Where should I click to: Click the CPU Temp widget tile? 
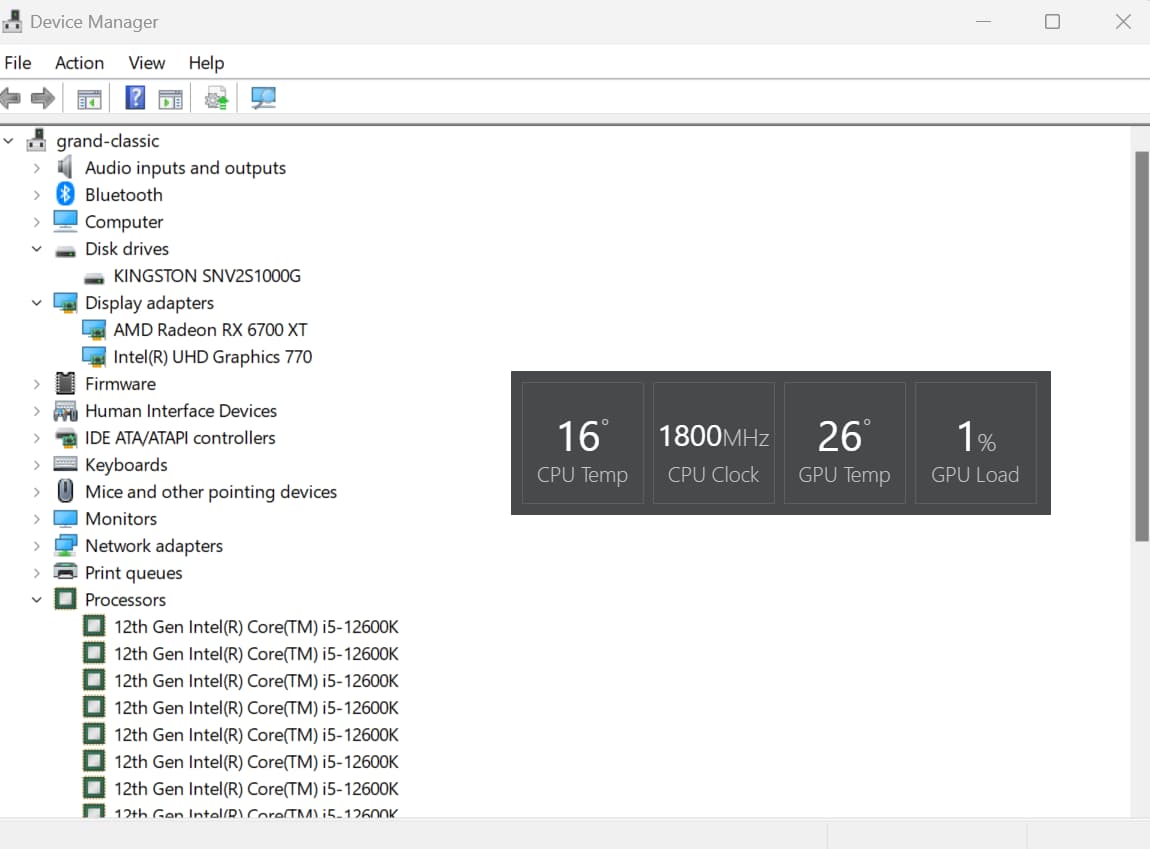point(582,443)
